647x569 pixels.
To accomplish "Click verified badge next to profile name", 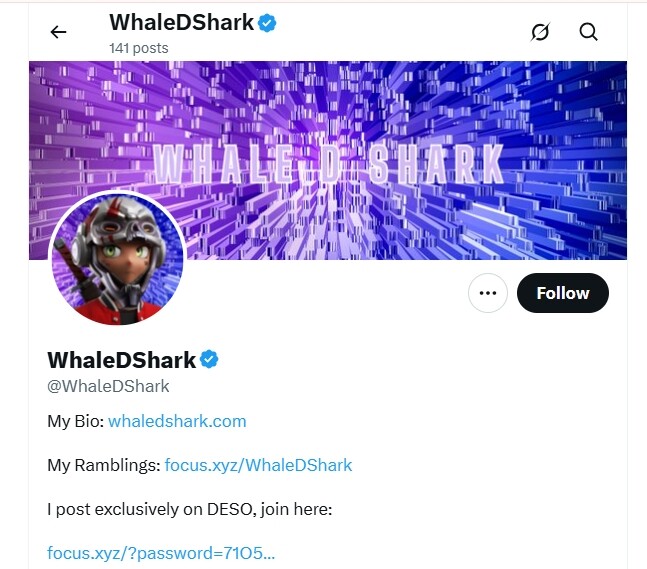I will point(210,361).
